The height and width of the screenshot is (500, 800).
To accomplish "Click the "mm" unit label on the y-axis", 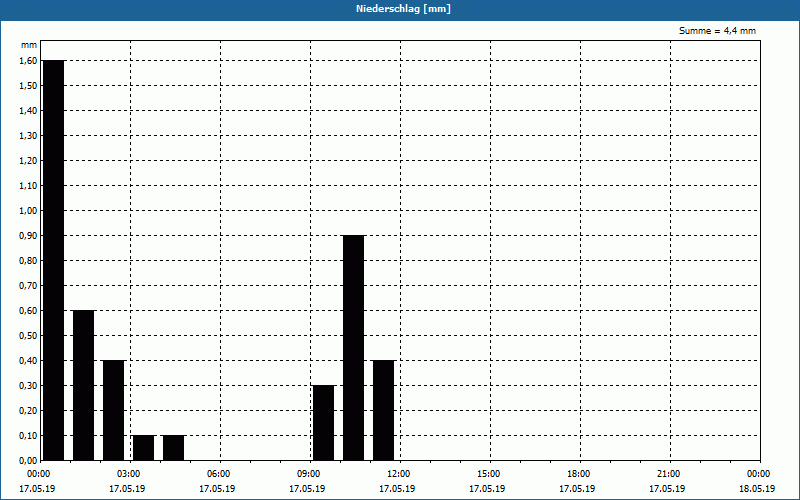I will point(29,45).
